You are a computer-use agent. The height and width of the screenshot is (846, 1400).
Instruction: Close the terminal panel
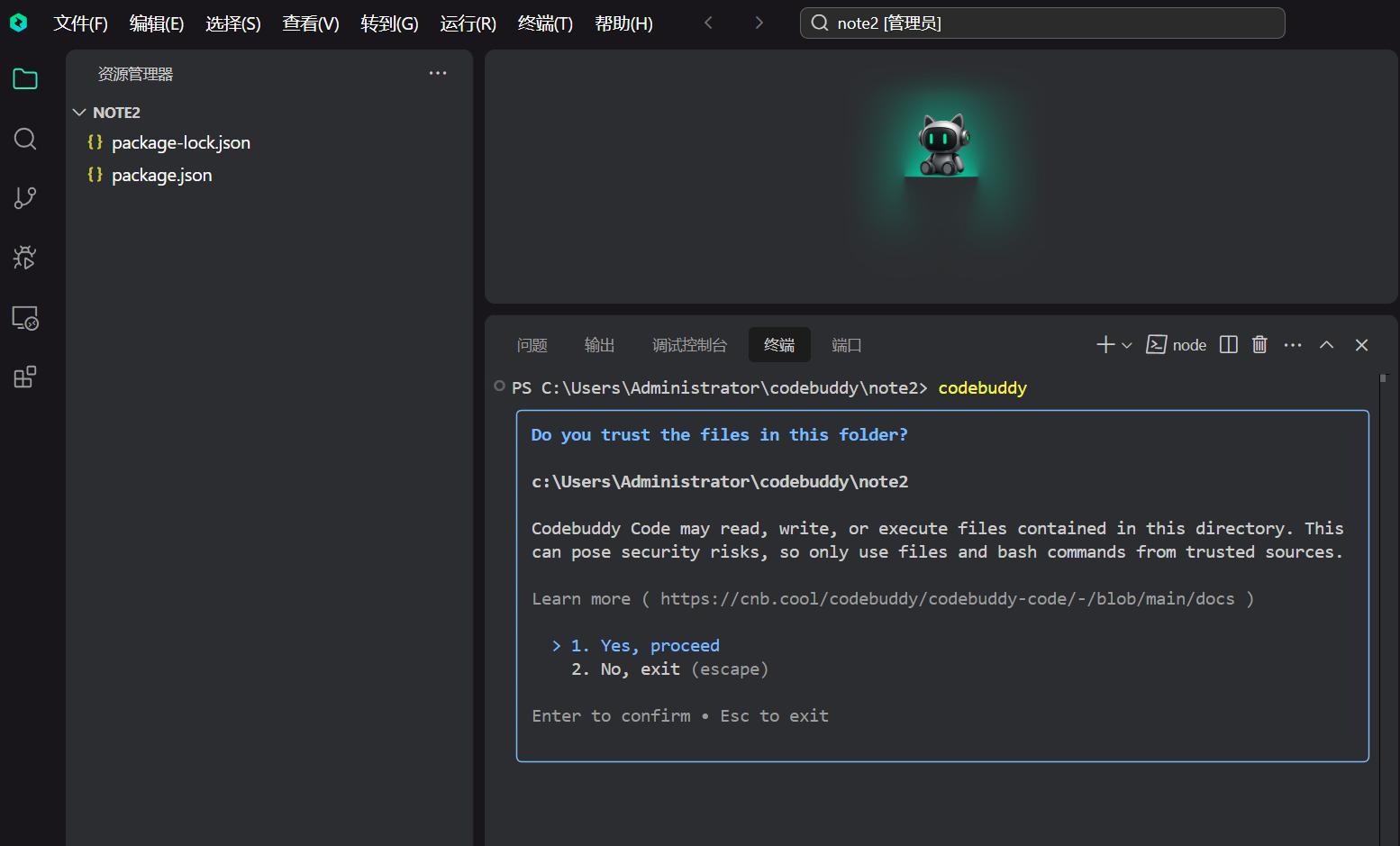(x=1362, y=345)
